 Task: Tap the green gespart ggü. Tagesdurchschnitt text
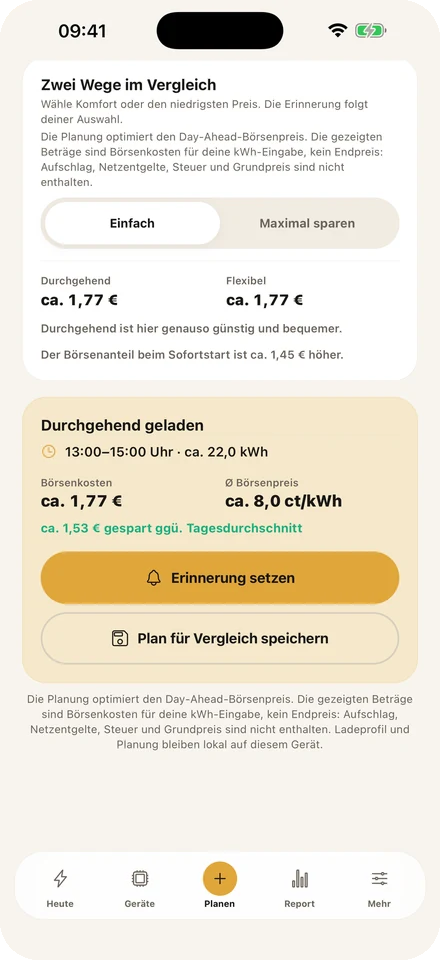171,528
